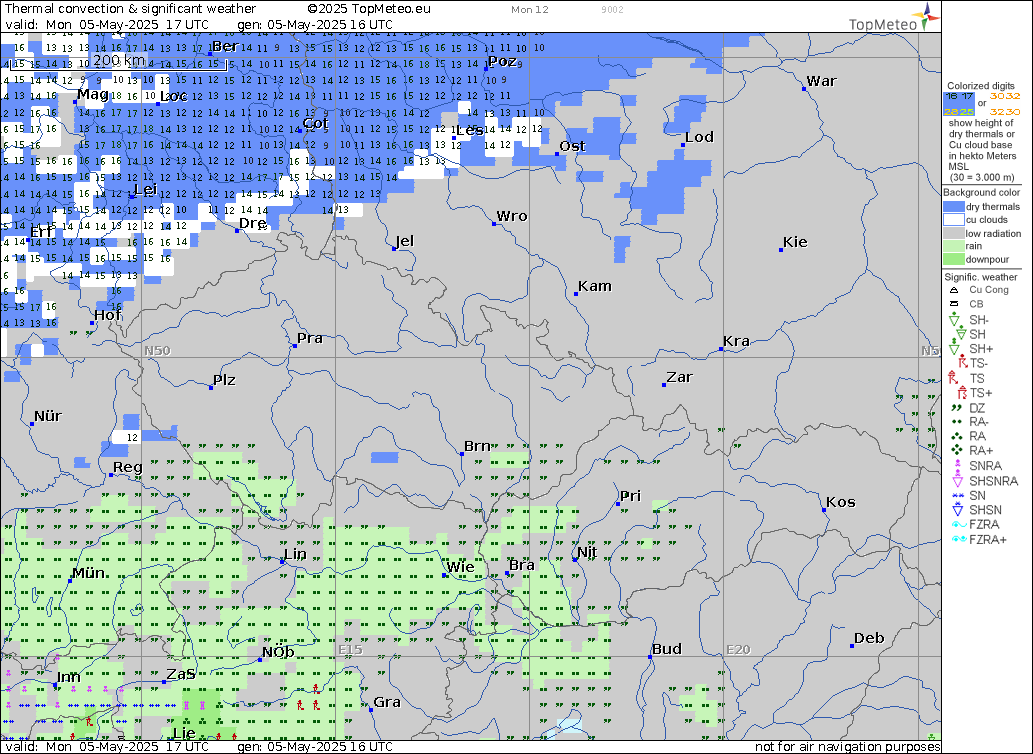Viewport: 1033px width, 754px height.
Task: Select the DZ drizzle legend symbol
Action: pos(957,408)
